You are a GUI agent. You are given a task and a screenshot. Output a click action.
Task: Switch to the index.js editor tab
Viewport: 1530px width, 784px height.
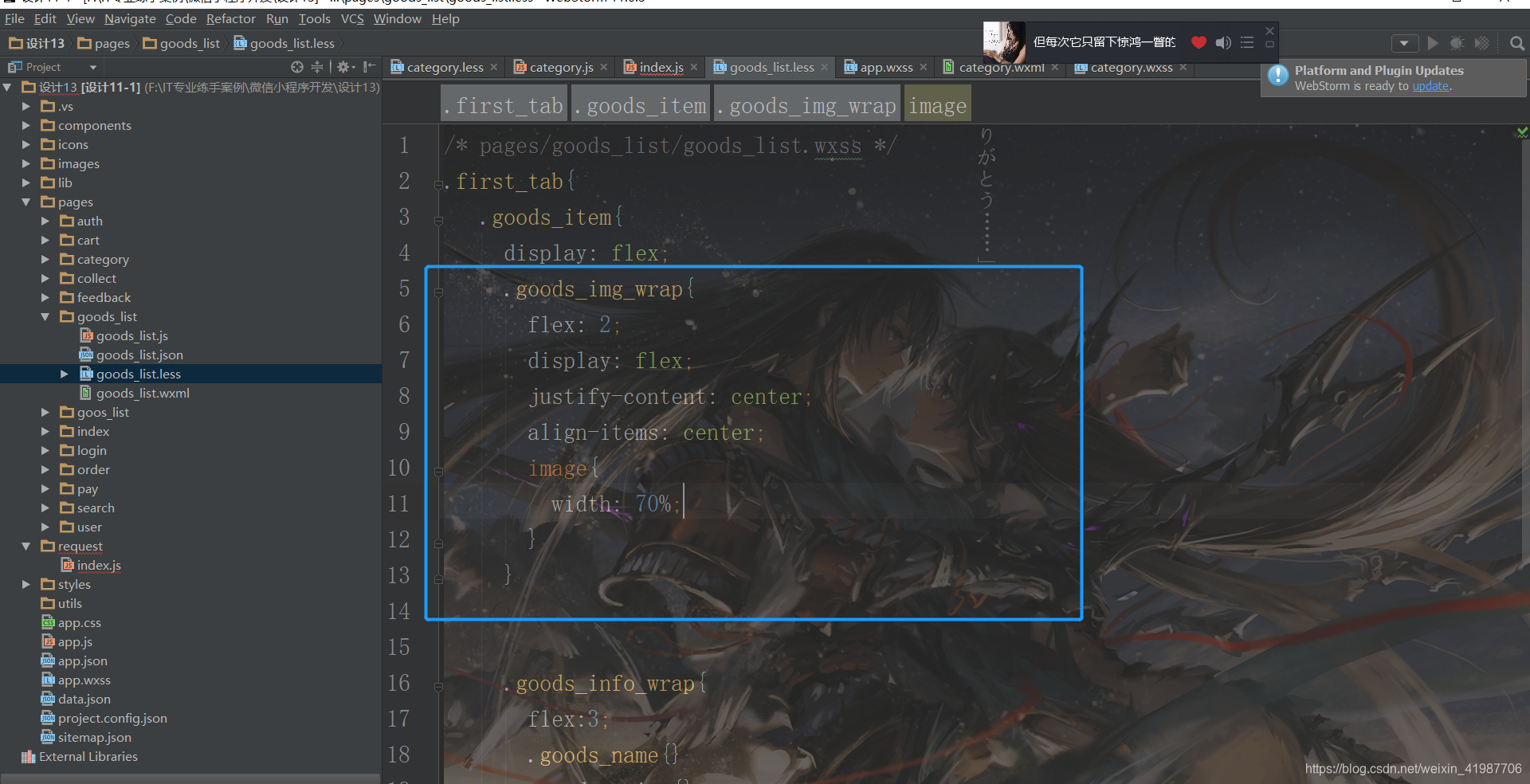tap(661, 68)
